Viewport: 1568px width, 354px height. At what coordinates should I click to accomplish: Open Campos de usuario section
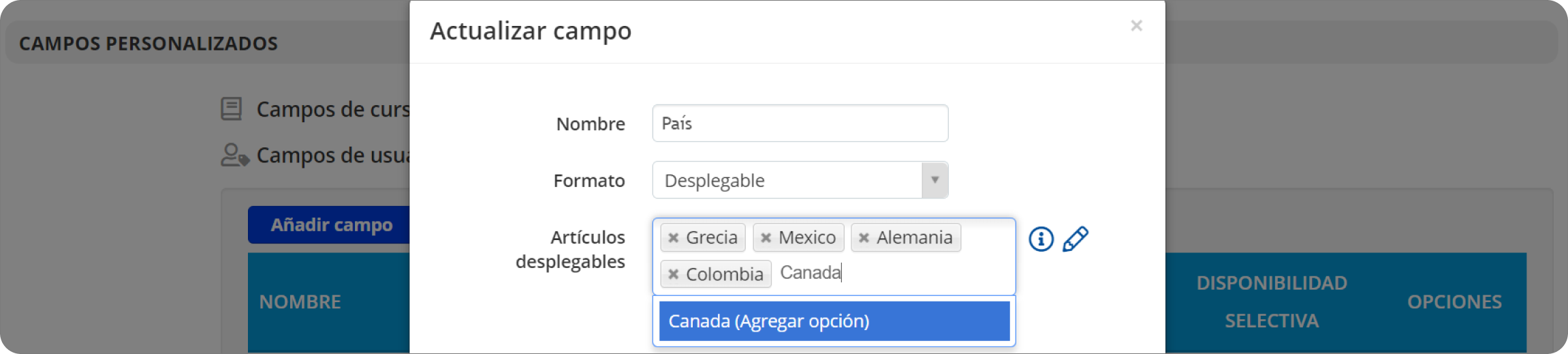point(333,156)
